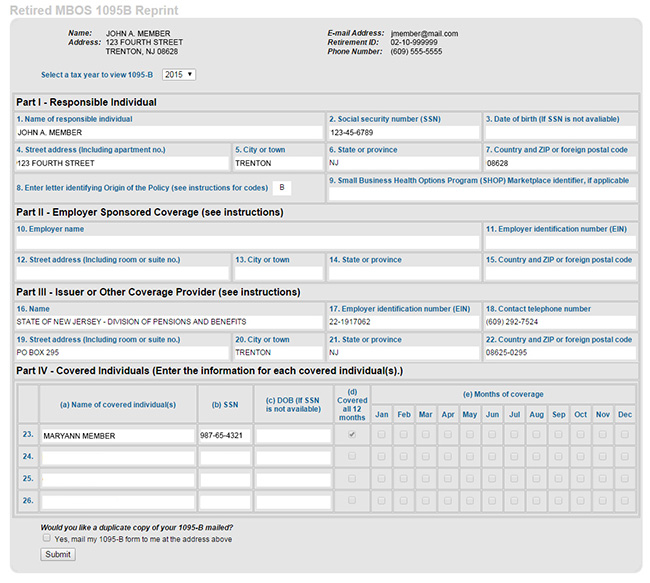This screenshot has height=583, width=650.
Task: Click the 'Part II - Employer Sponsored Coverage' header
Action: pyautogui.click(x=150, y=212)
